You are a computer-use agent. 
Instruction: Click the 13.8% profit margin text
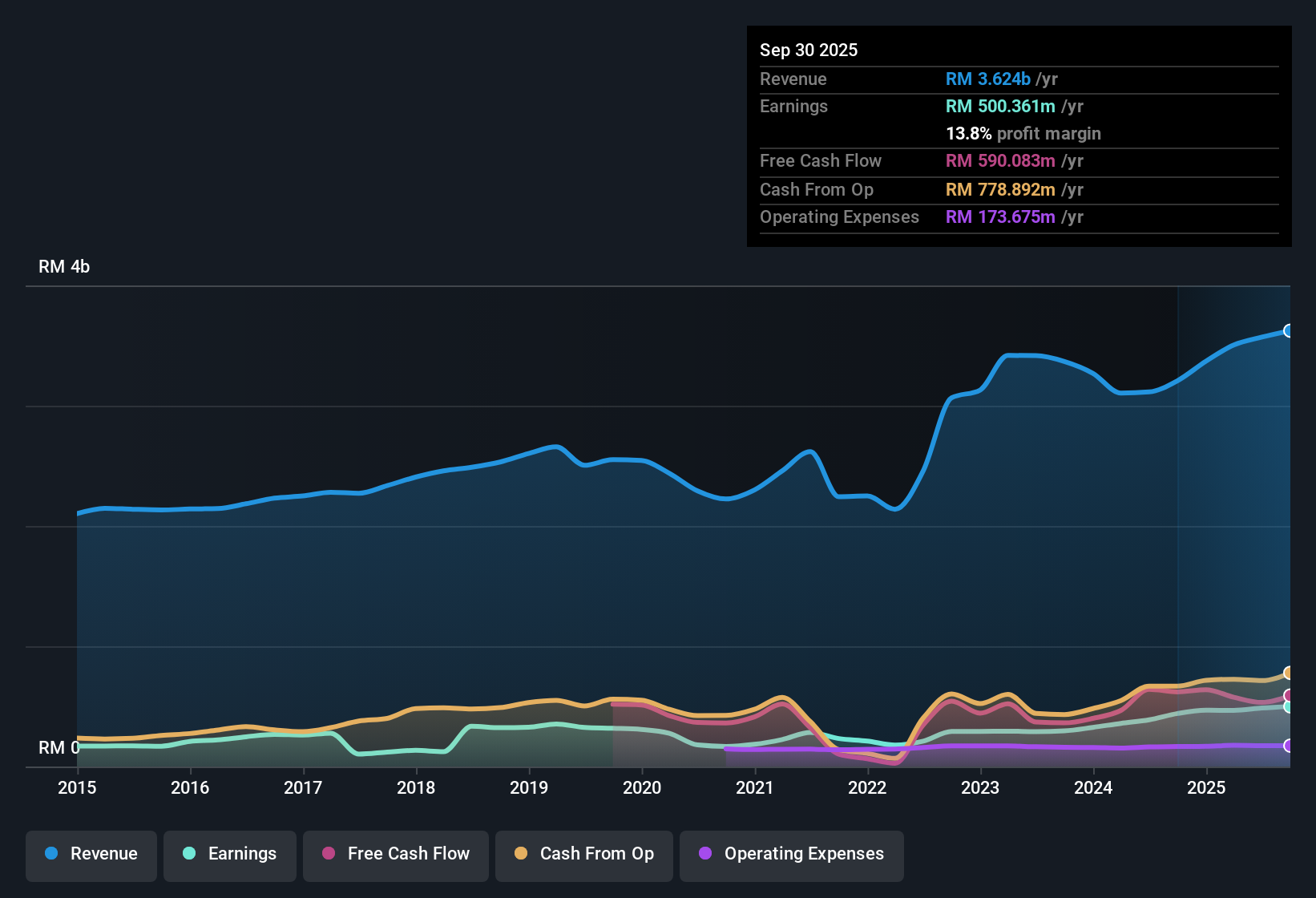click(1023, 133)
